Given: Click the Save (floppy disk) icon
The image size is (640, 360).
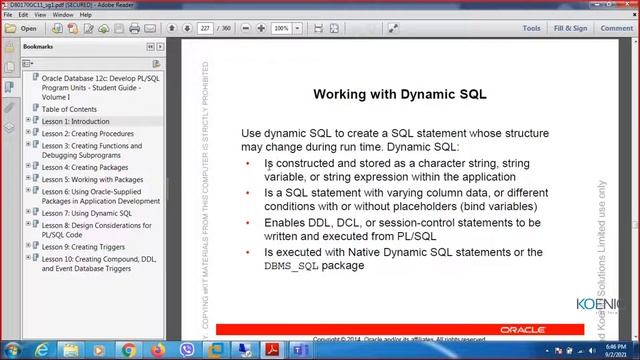Looking at the screenshot, I should pyautogui.click(x=119, y=29).
